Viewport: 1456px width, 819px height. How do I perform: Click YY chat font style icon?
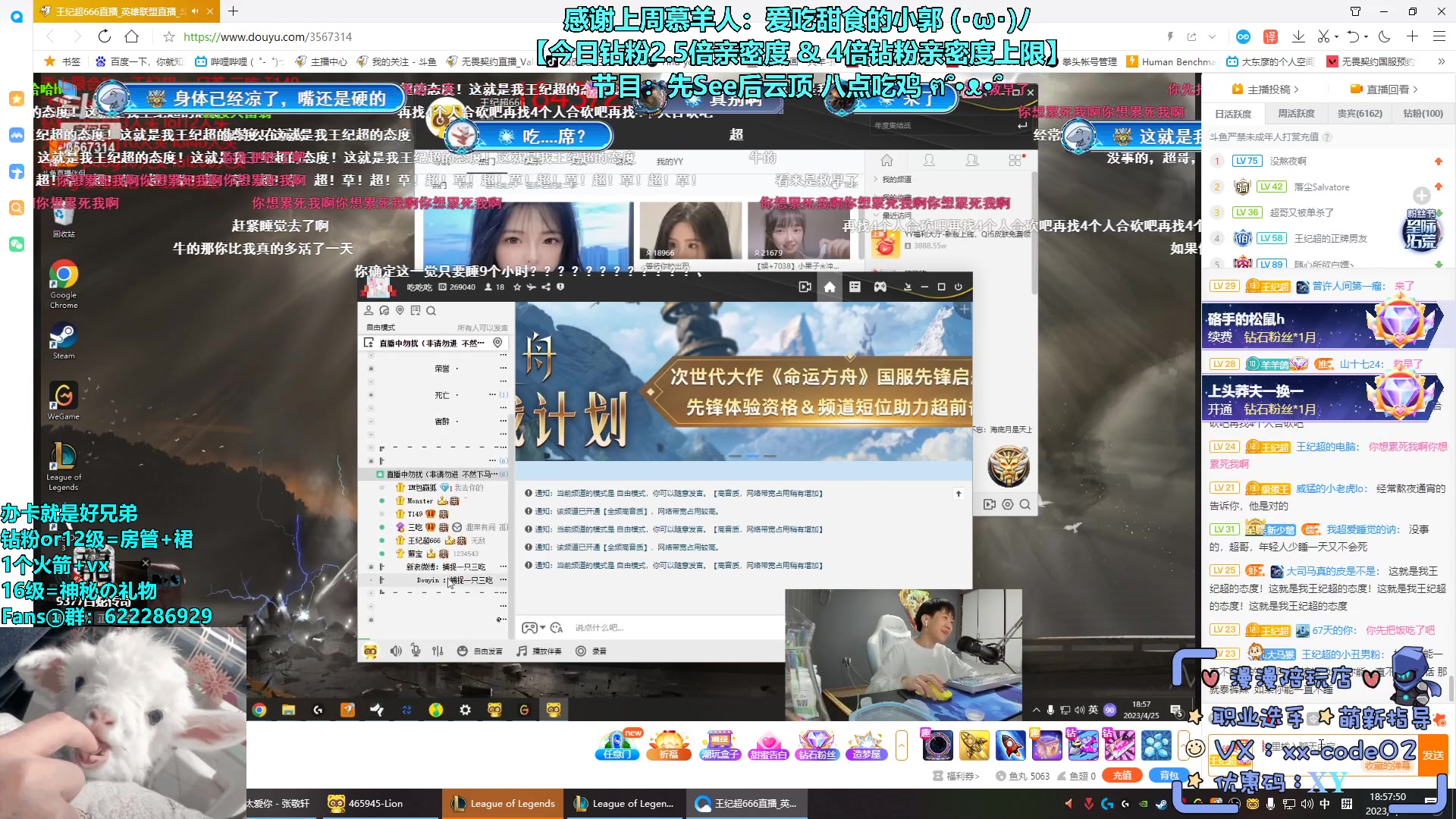(x=557, y=627)
